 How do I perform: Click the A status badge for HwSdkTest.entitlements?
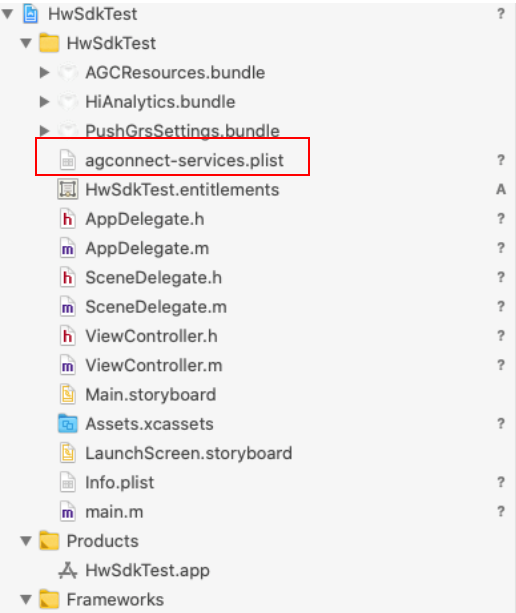point(501,190)
